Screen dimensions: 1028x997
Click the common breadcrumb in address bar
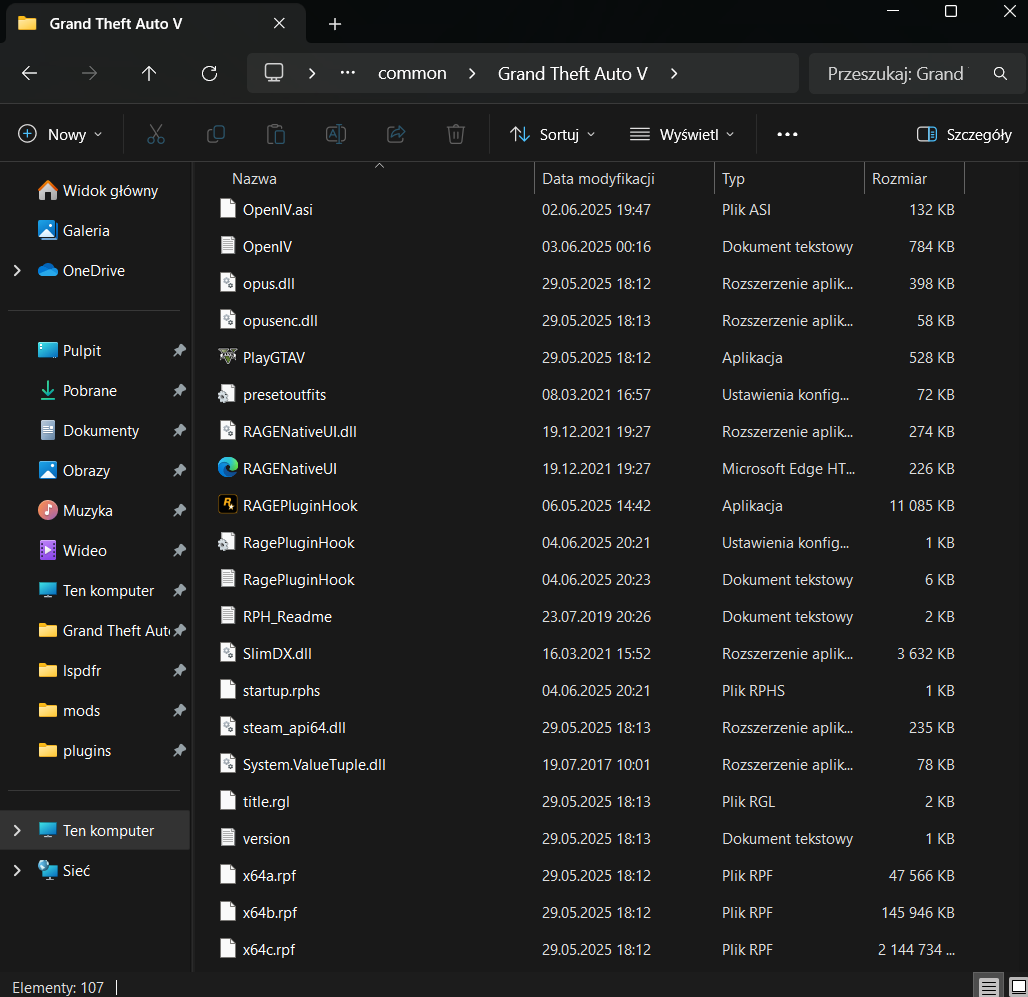point(412,73)
